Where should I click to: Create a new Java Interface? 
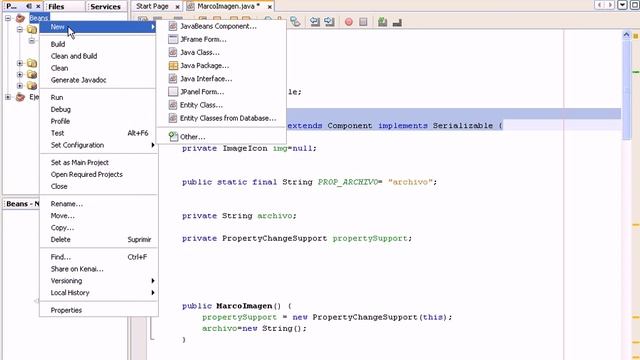coord(221,78)
